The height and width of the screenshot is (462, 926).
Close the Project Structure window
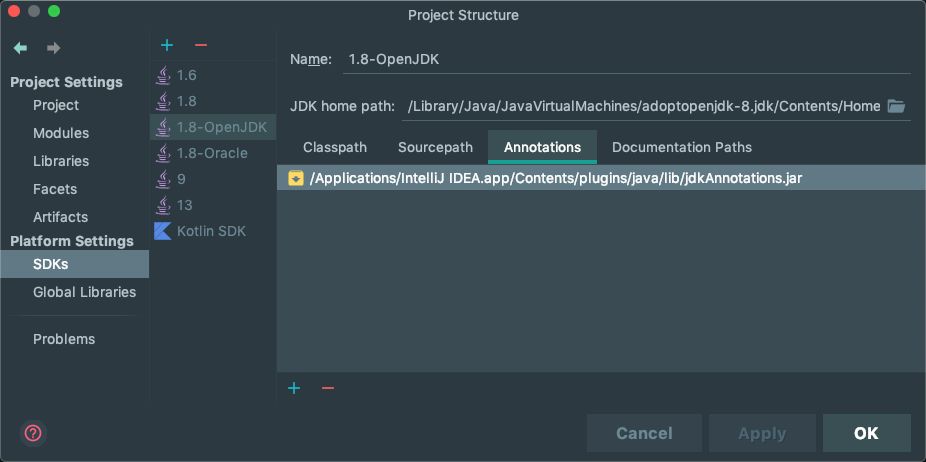click(x=14, y=11)
